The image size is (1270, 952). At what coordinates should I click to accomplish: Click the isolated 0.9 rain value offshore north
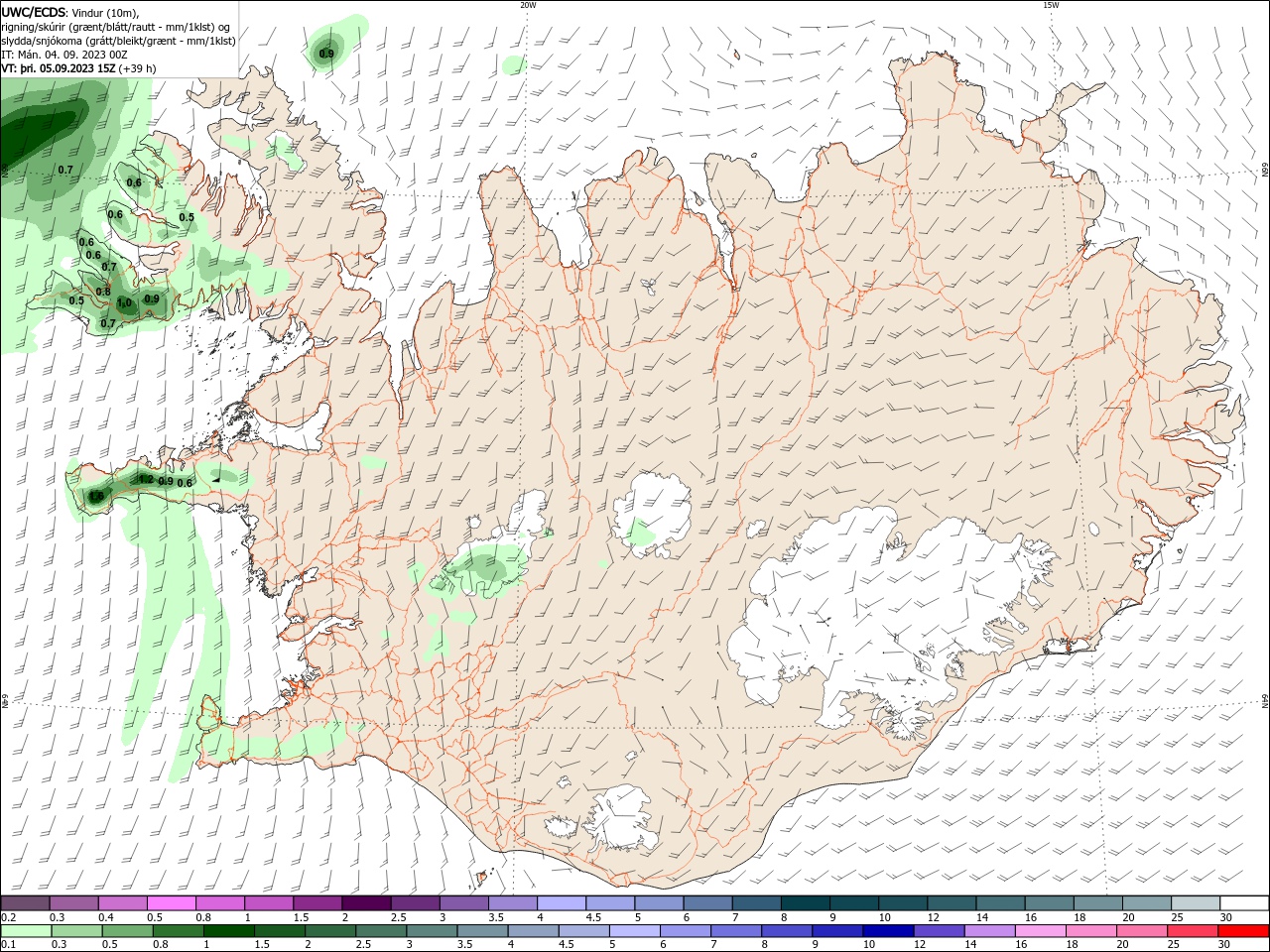pyautogui.click(x=326, y=54)
